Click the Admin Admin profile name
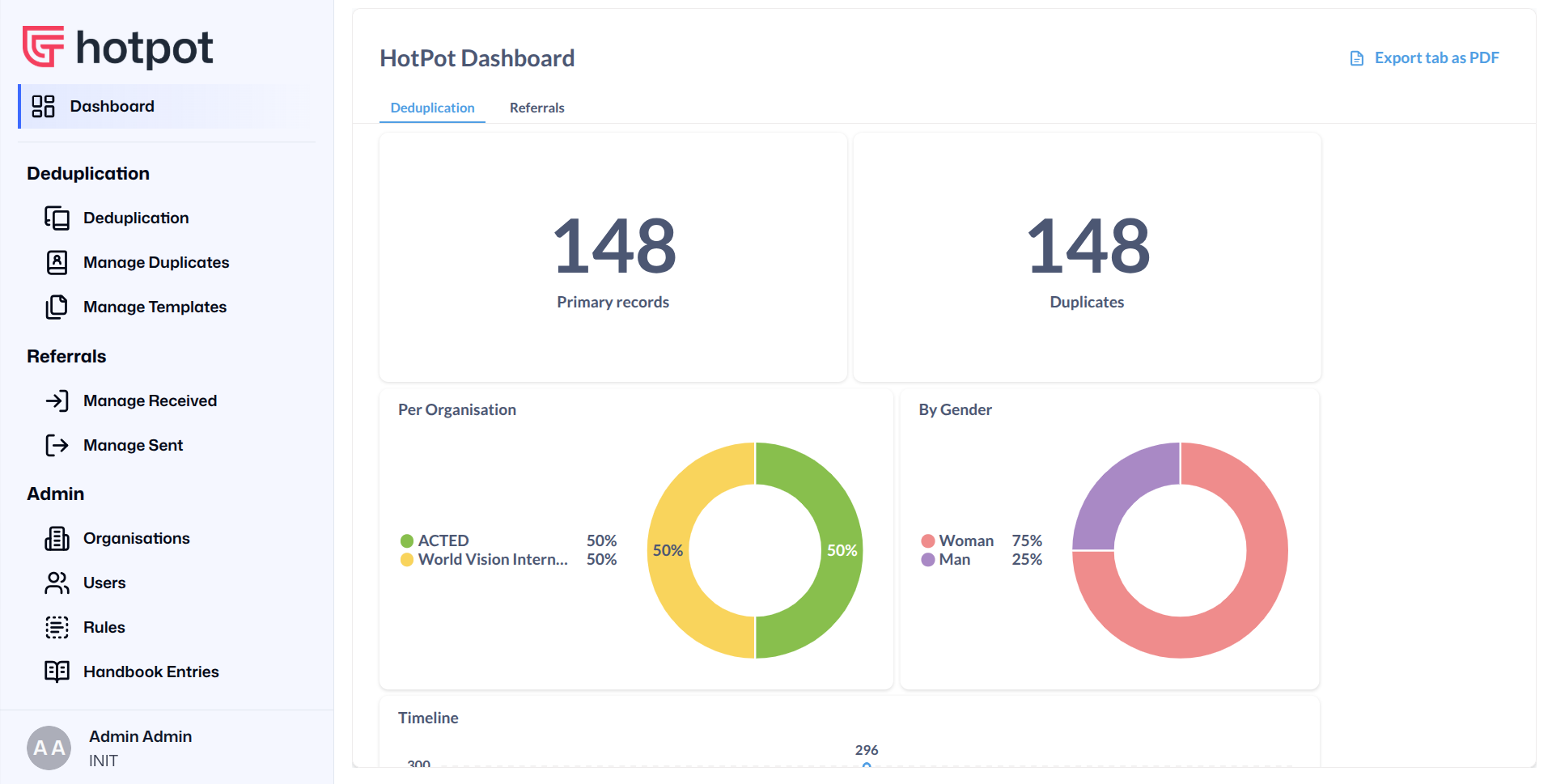The image size is (1552, 784). (140, 736)
